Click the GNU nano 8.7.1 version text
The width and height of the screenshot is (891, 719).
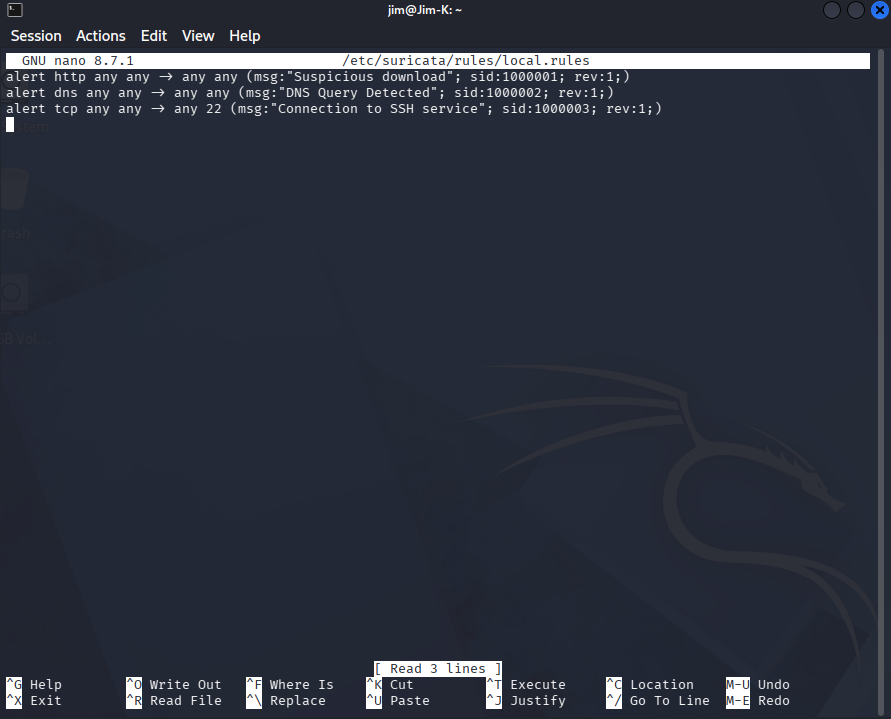coord(77,61)
